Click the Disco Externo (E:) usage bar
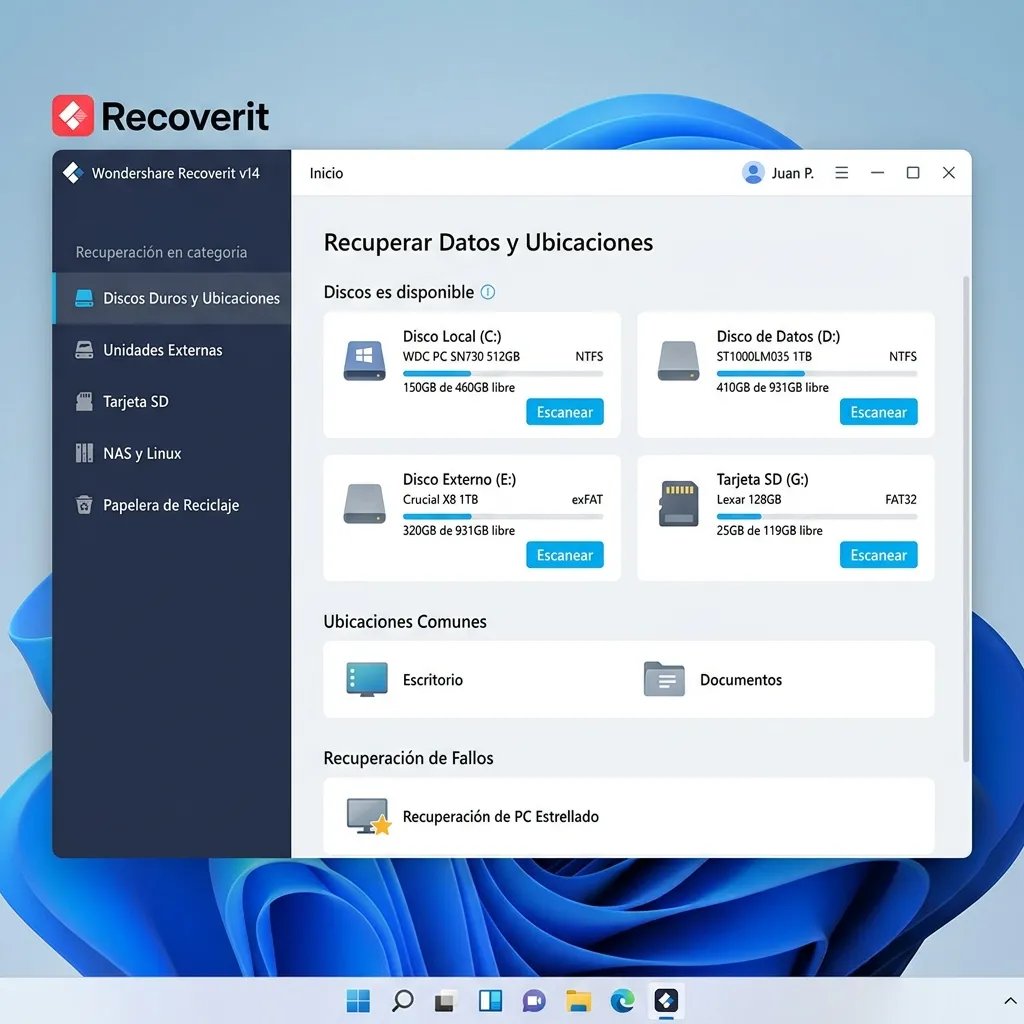1024x1024 pixels. [x=503, y=517]
